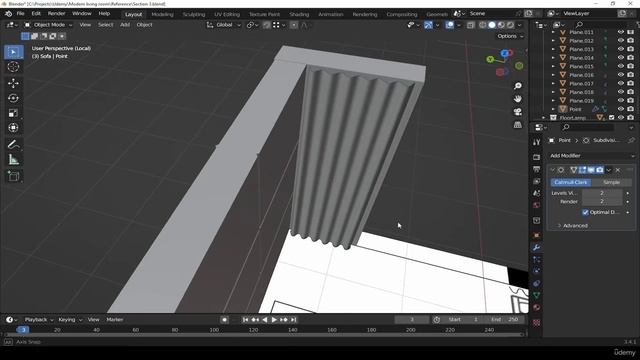This screenshot has width=640, height=360.
Task: Open the Options dropdown
Action: pos(510,36)
